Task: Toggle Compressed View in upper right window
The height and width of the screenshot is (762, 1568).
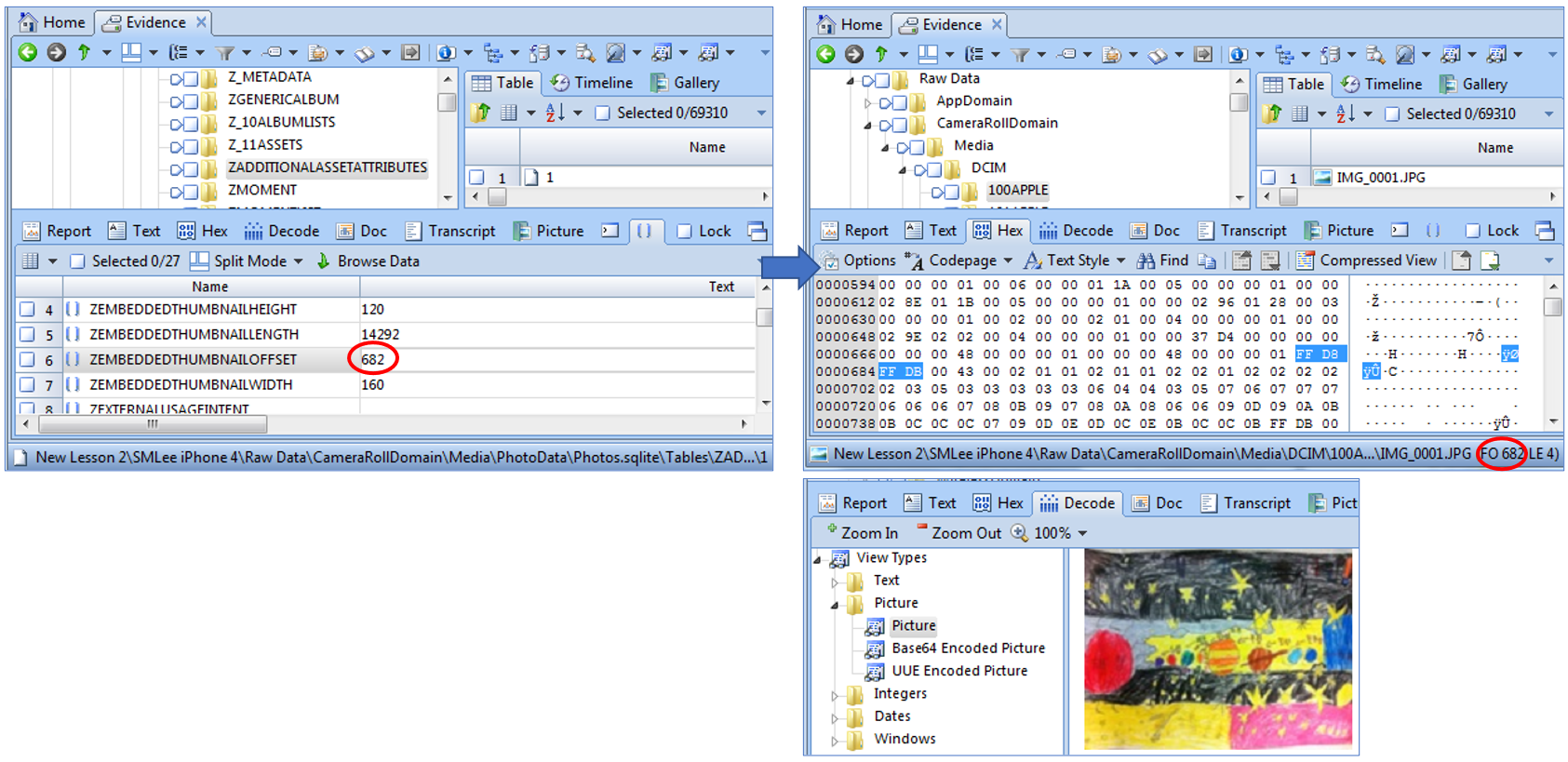Action: (1366, 261)
